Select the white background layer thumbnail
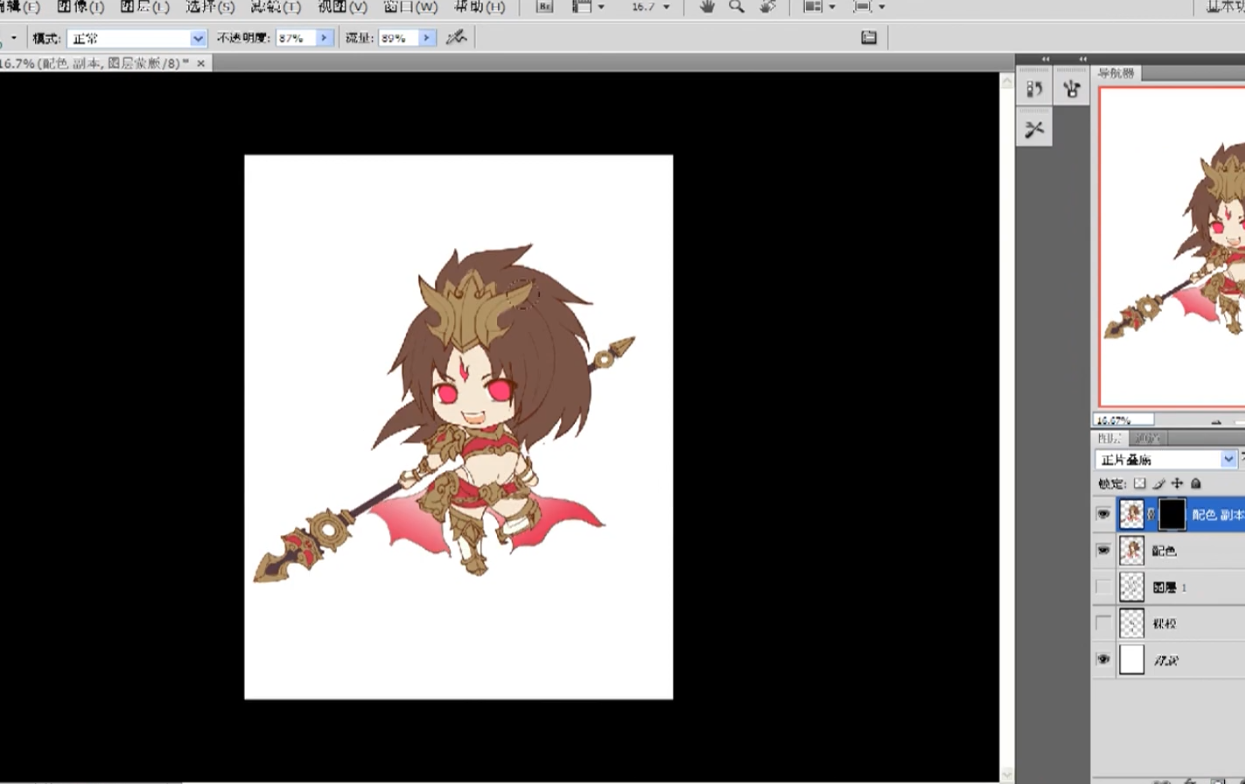This screenshot has height=784, width=1245. [1132, 660]
